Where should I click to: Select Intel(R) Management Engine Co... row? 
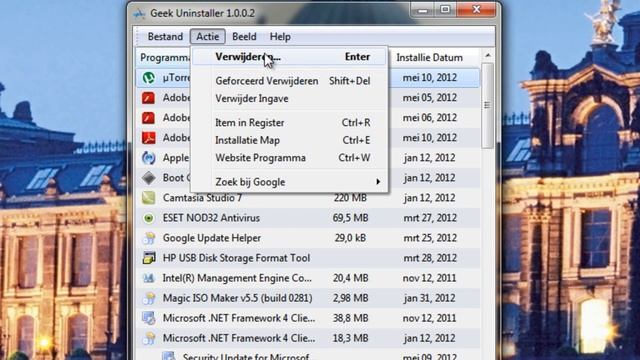[308, 278]
